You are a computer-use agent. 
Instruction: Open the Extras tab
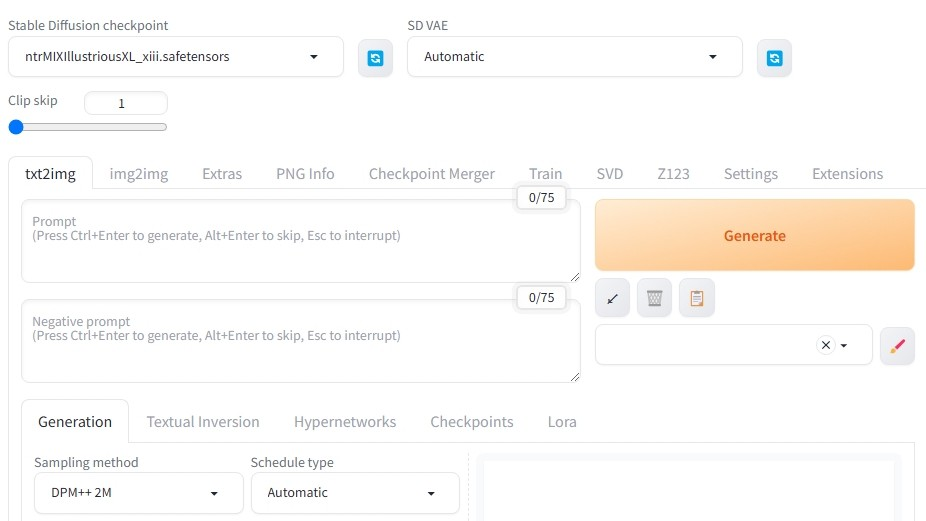[222, 174]
